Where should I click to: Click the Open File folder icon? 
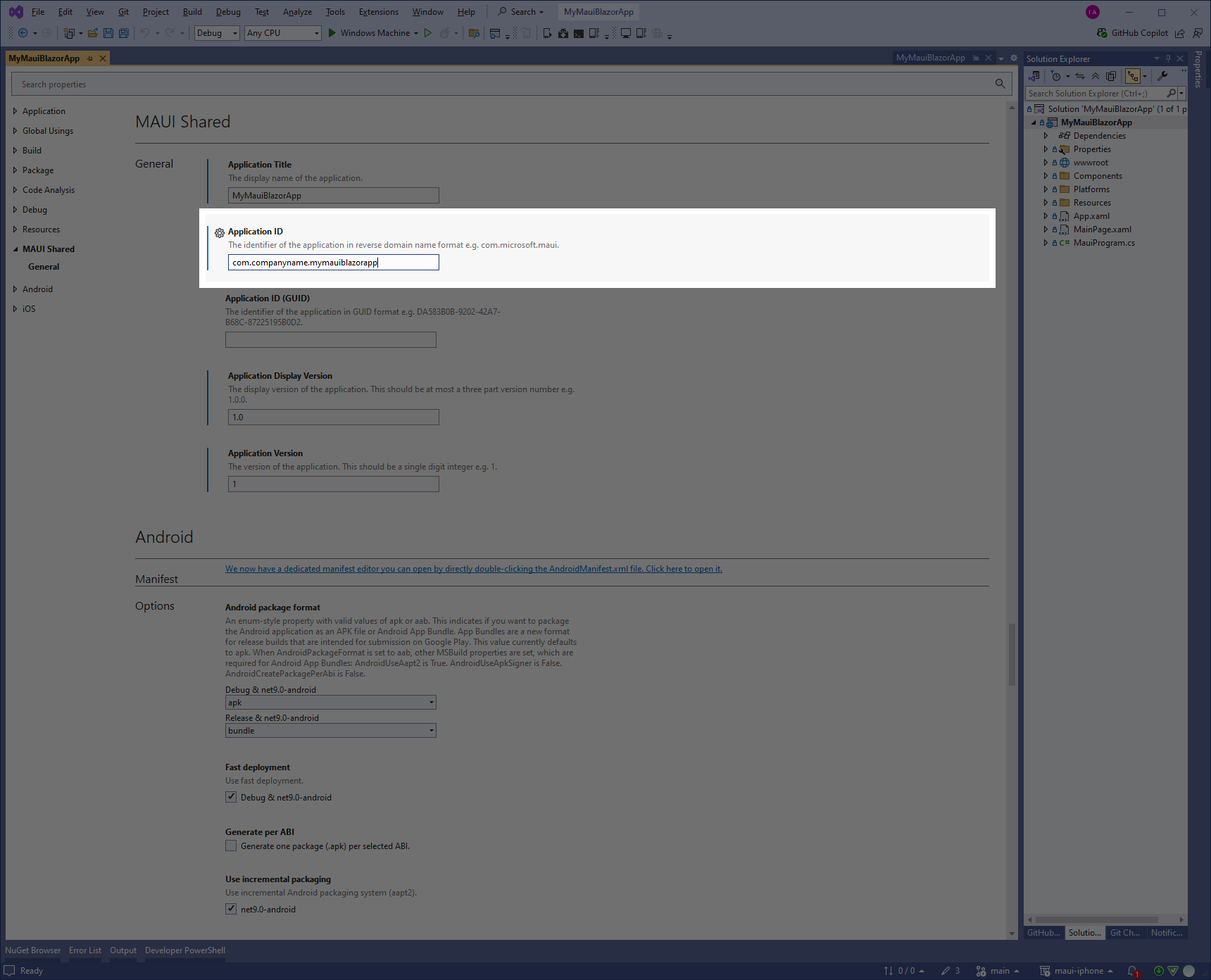[x=93, y=33]
